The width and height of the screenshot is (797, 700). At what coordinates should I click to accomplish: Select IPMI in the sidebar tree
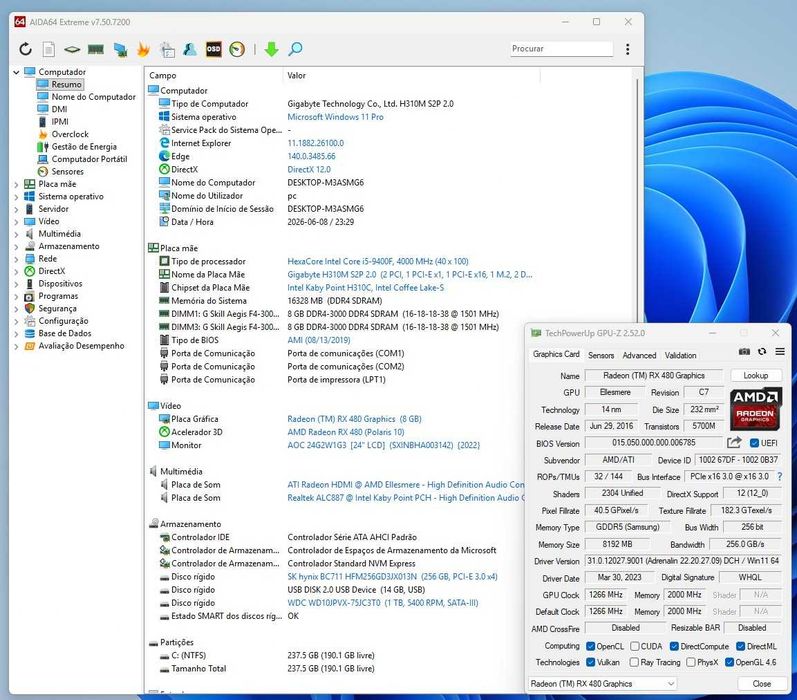(x=59, y=122)
